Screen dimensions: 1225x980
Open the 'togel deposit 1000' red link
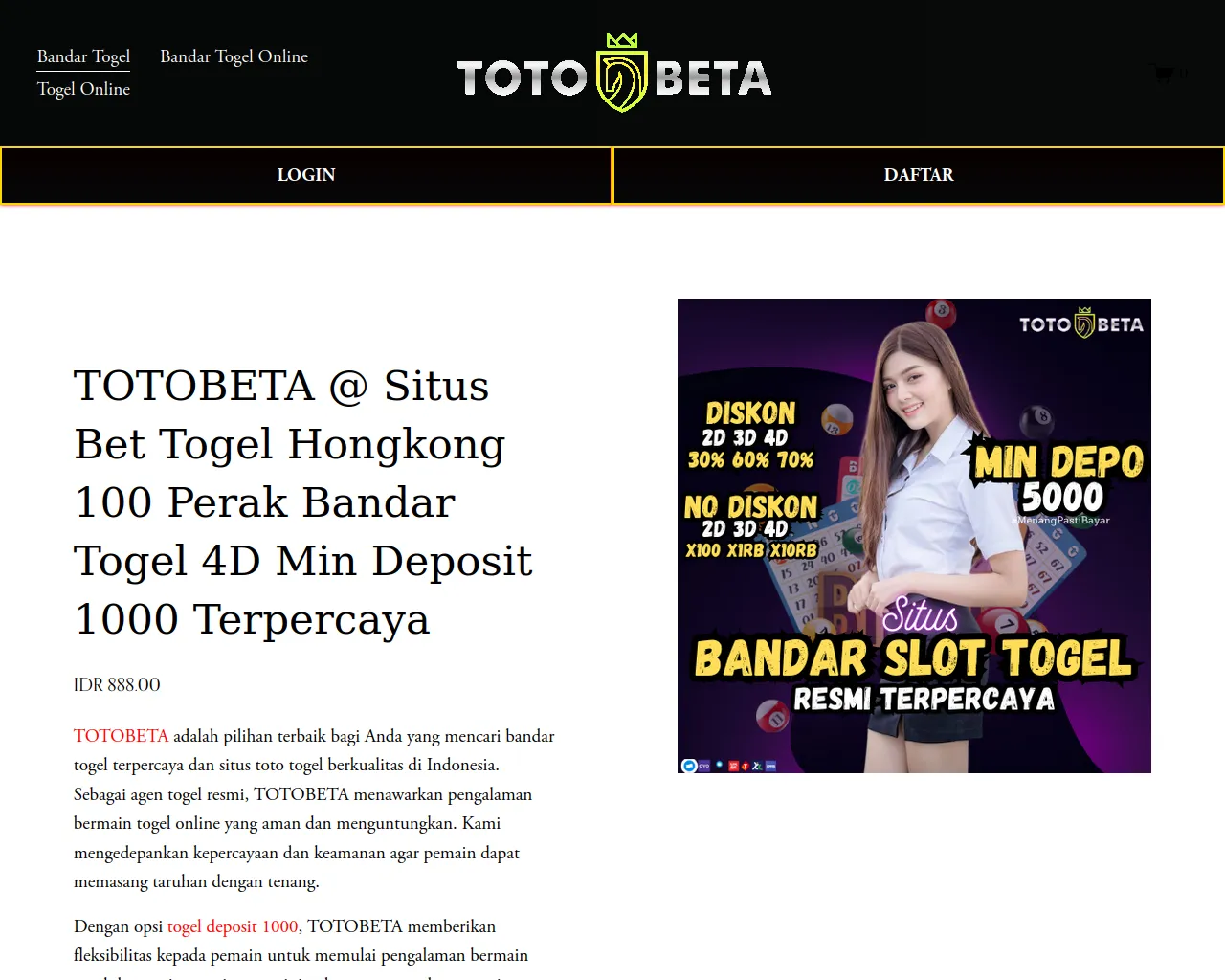tap(233, 926)
